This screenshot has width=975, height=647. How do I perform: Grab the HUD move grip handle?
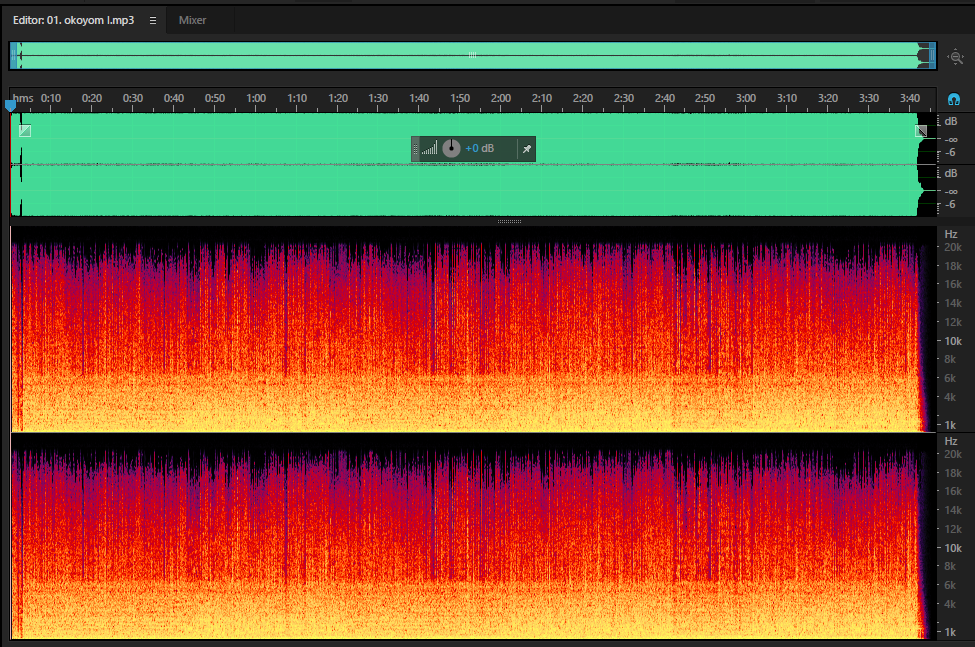coord(415,149)
